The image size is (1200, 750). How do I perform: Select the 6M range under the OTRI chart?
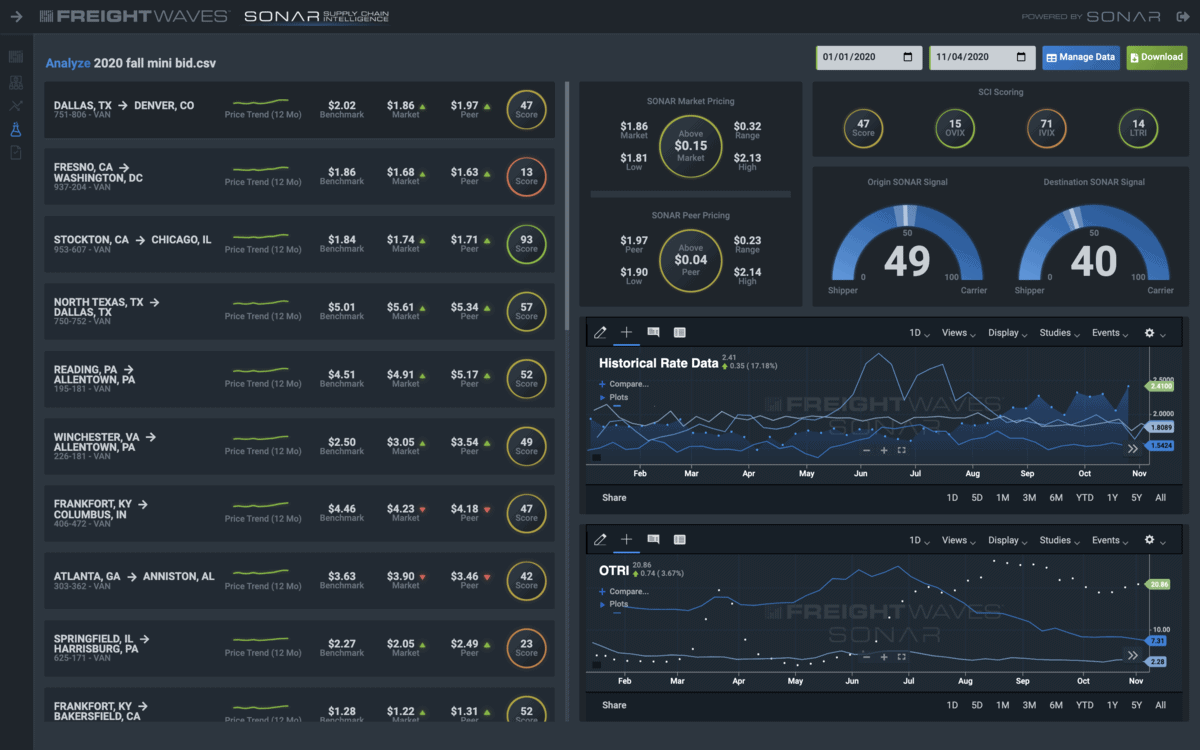click(x=1056, y=705)
